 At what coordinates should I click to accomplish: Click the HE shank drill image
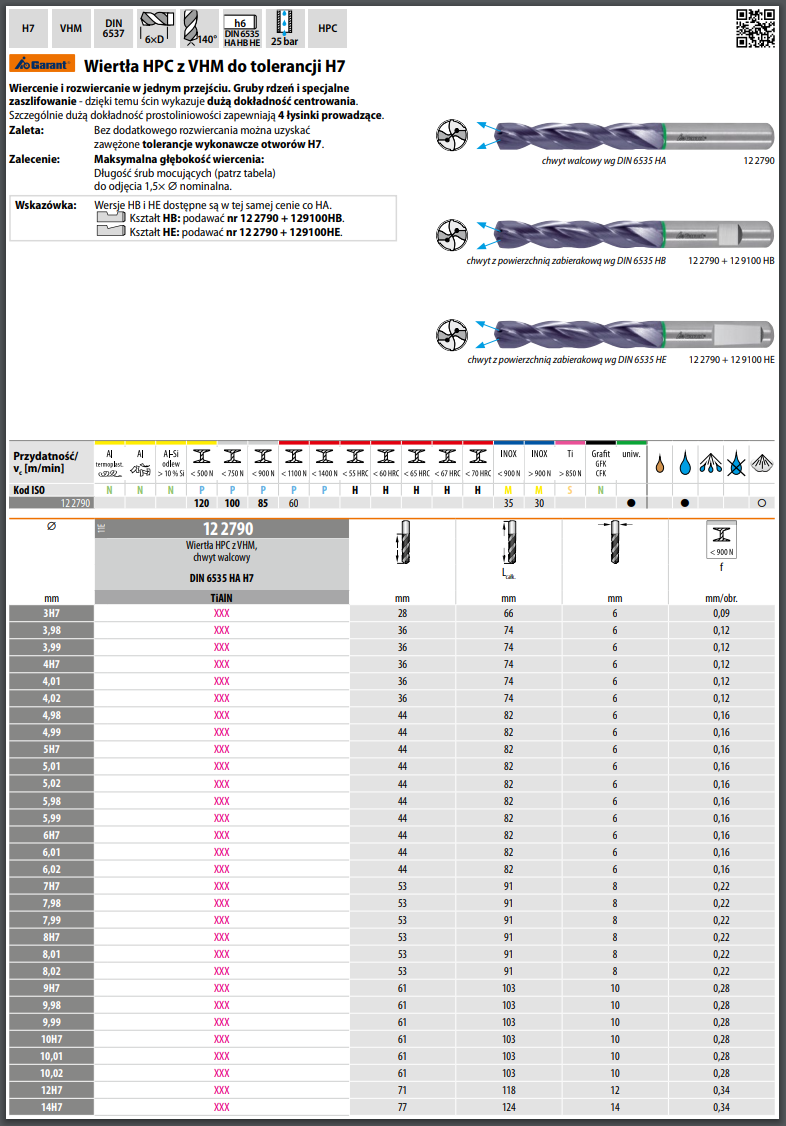pos(634,335)
